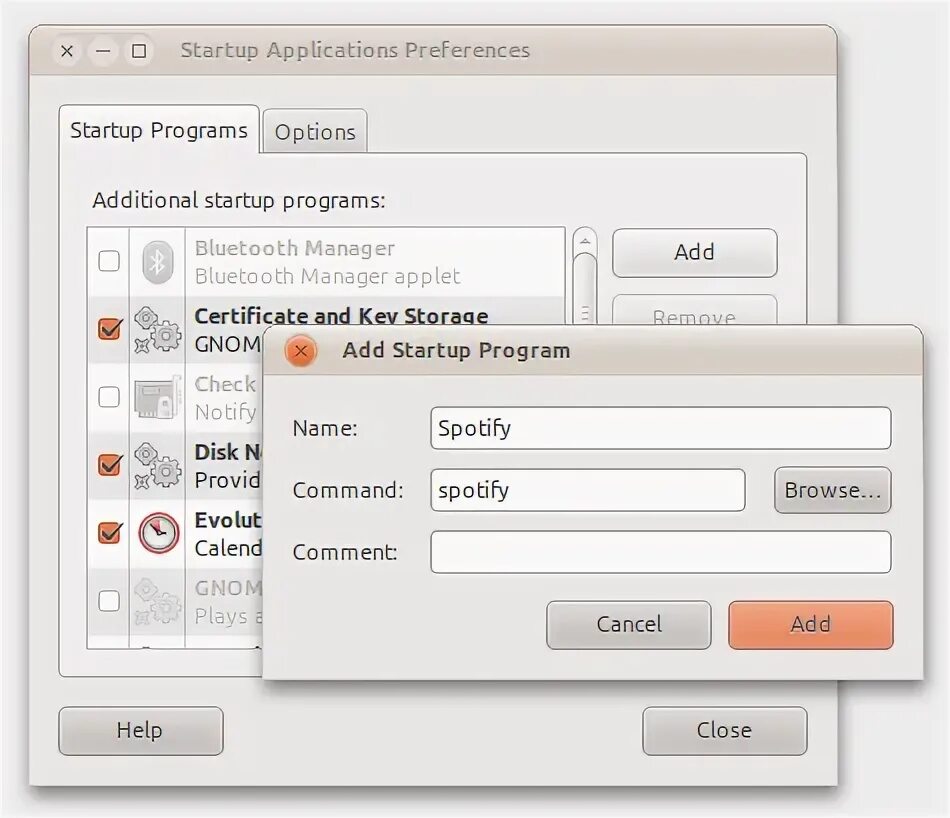The width and height of the screenshot is (950, 818).
Task: Click the Certificate and Key Storage gears icon
Action: [x=158, y=330]
